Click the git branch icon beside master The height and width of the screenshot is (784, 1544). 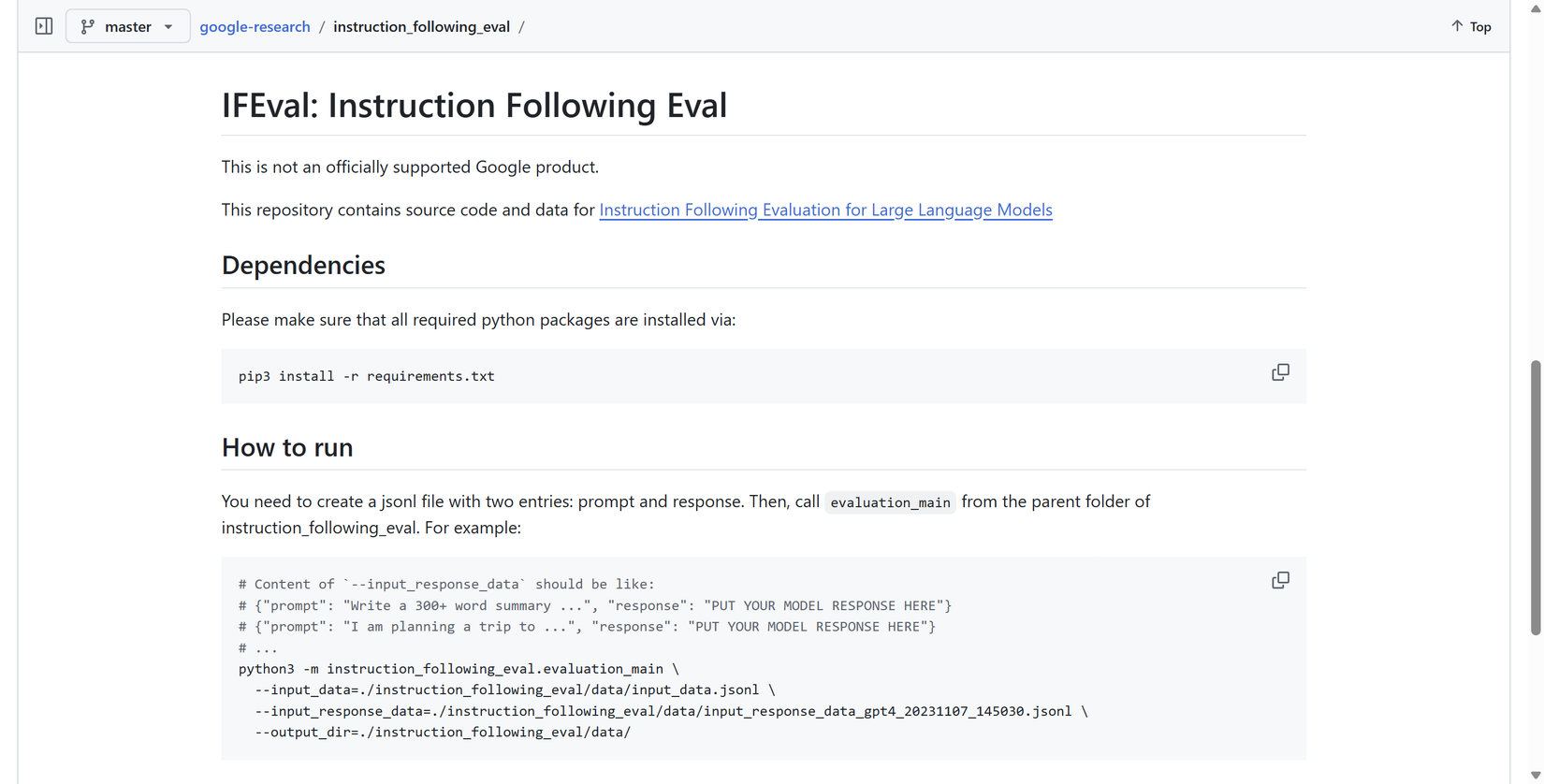click(88, 26)
